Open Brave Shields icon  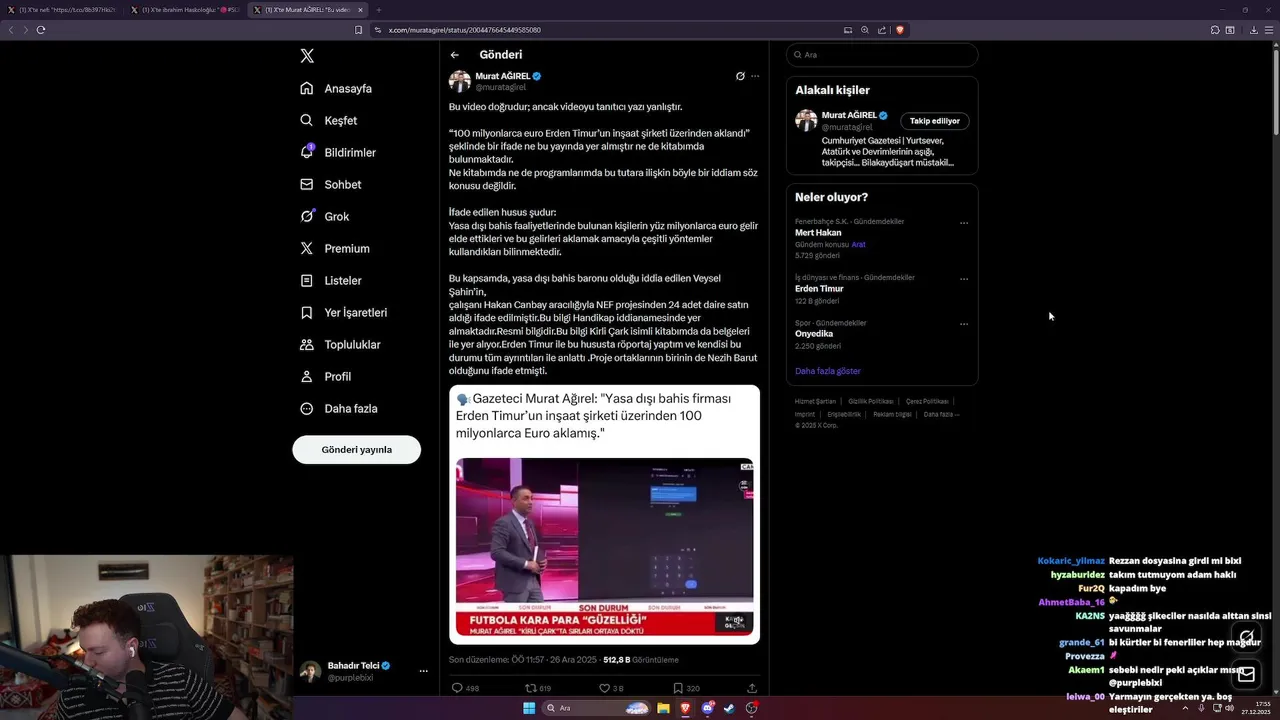(900, 30)
